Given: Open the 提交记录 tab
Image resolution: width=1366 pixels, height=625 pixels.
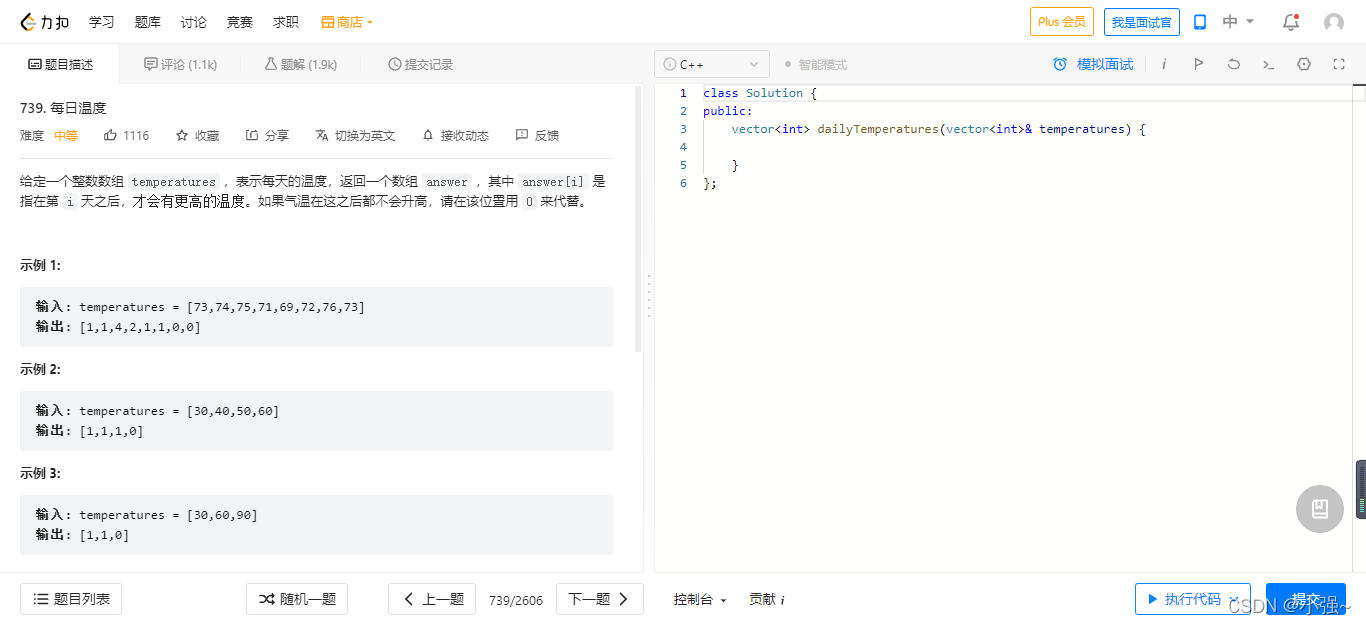Looking at the screenshot, I should point(420,64).
